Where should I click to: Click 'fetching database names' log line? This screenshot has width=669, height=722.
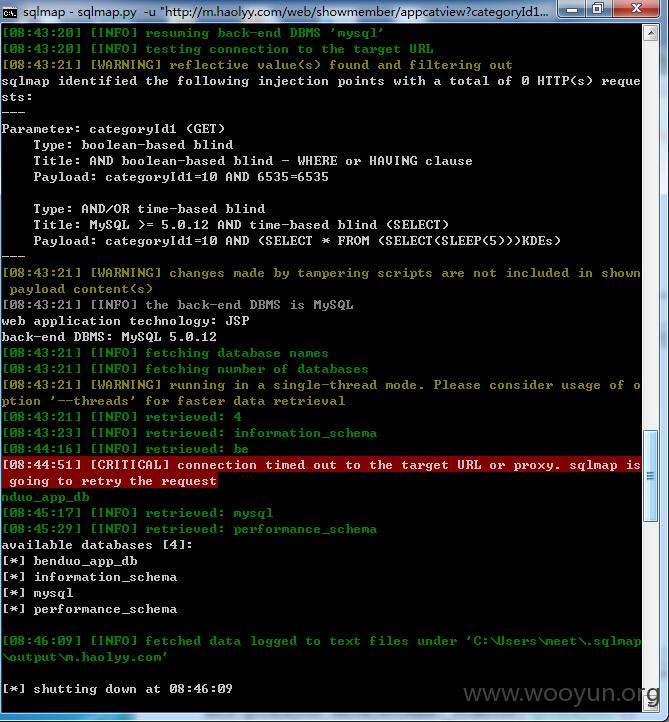coord(165,353)
